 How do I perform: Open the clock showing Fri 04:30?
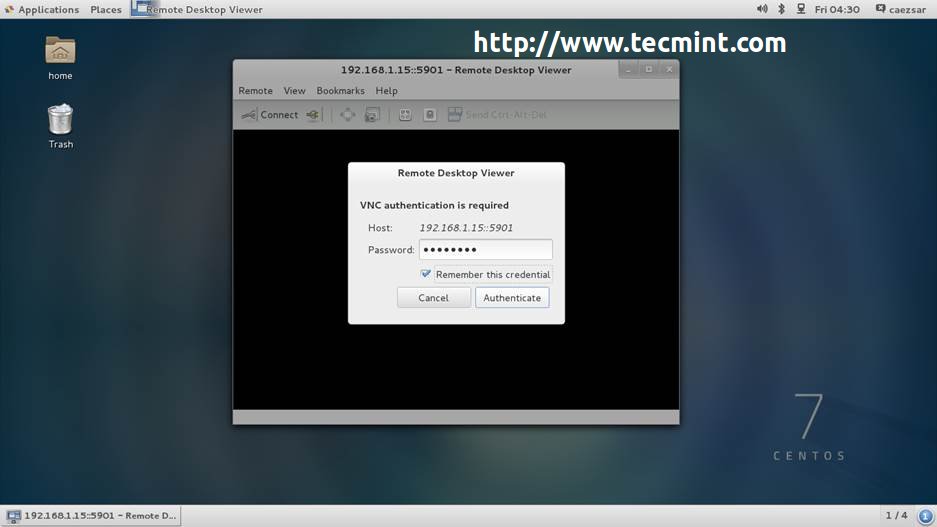click(837, 10)
